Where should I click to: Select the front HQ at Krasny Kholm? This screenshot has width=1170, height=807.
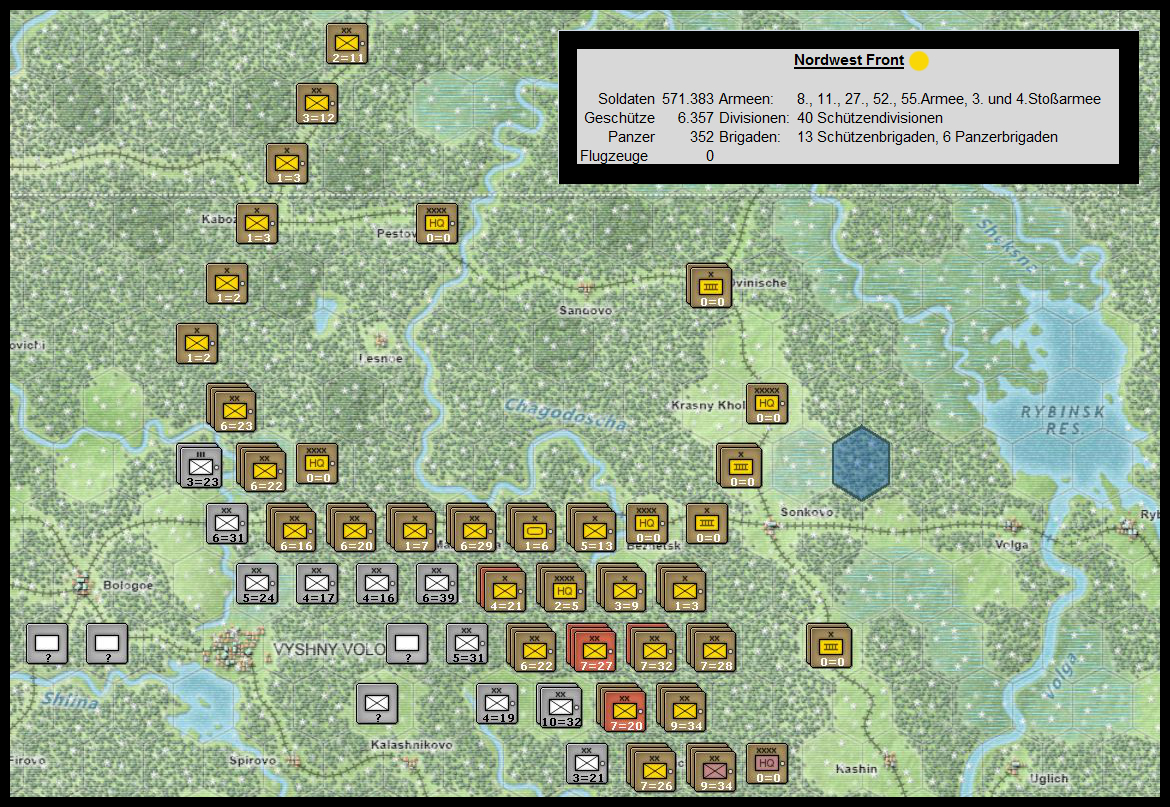[767, 404]
